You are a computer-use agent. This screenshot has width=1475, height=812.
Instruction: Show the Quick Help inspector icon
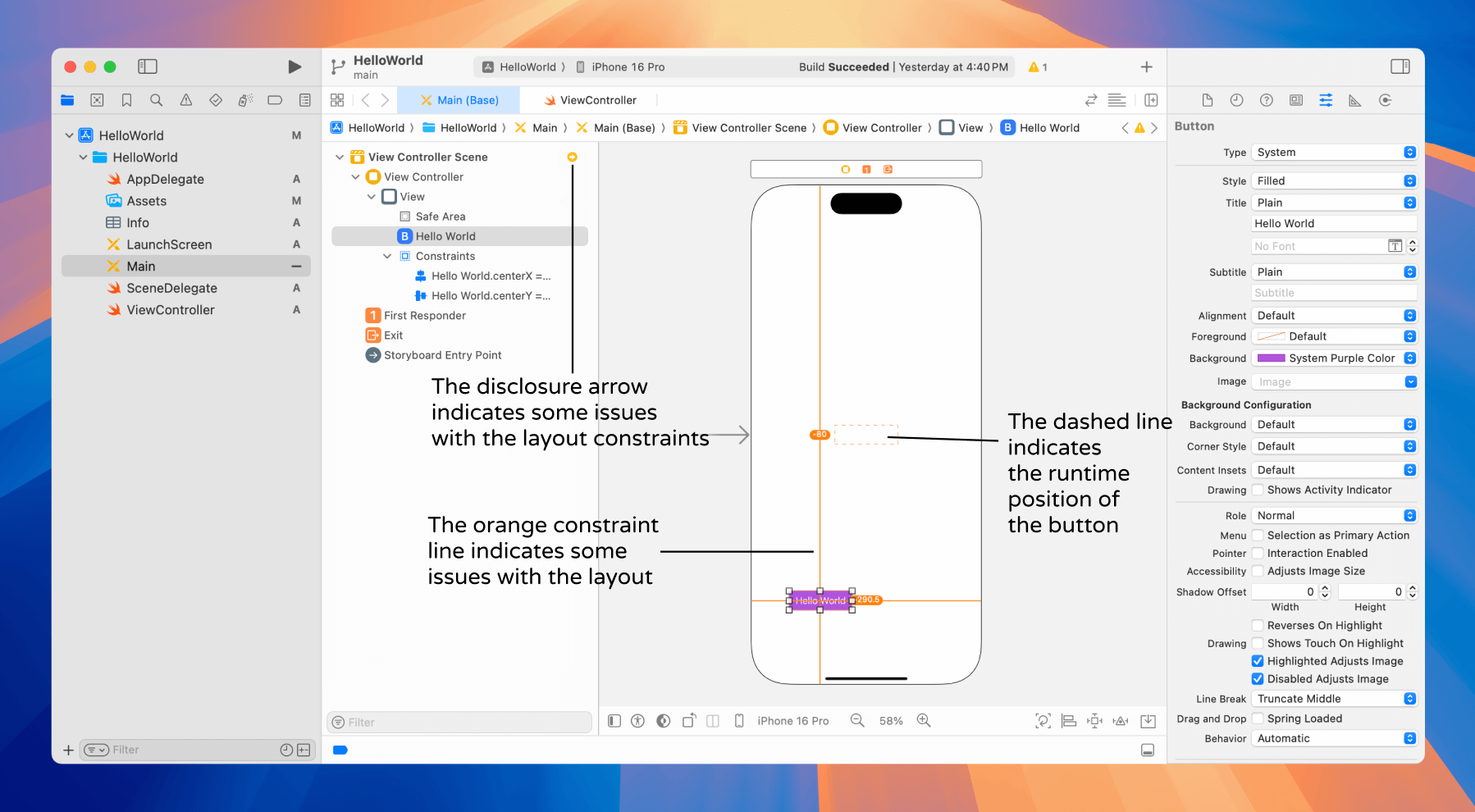[1267, 100]
